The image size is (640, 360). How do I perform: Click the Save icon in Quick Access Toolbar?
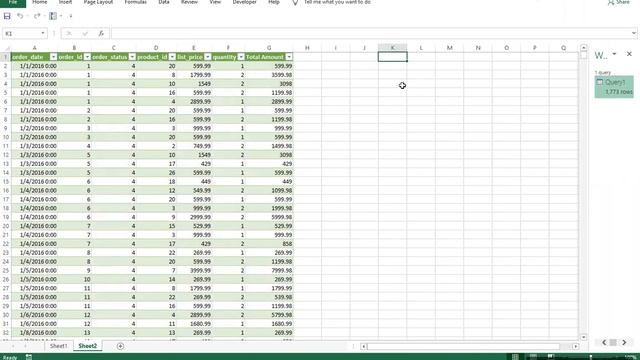[x=7, y=16]
